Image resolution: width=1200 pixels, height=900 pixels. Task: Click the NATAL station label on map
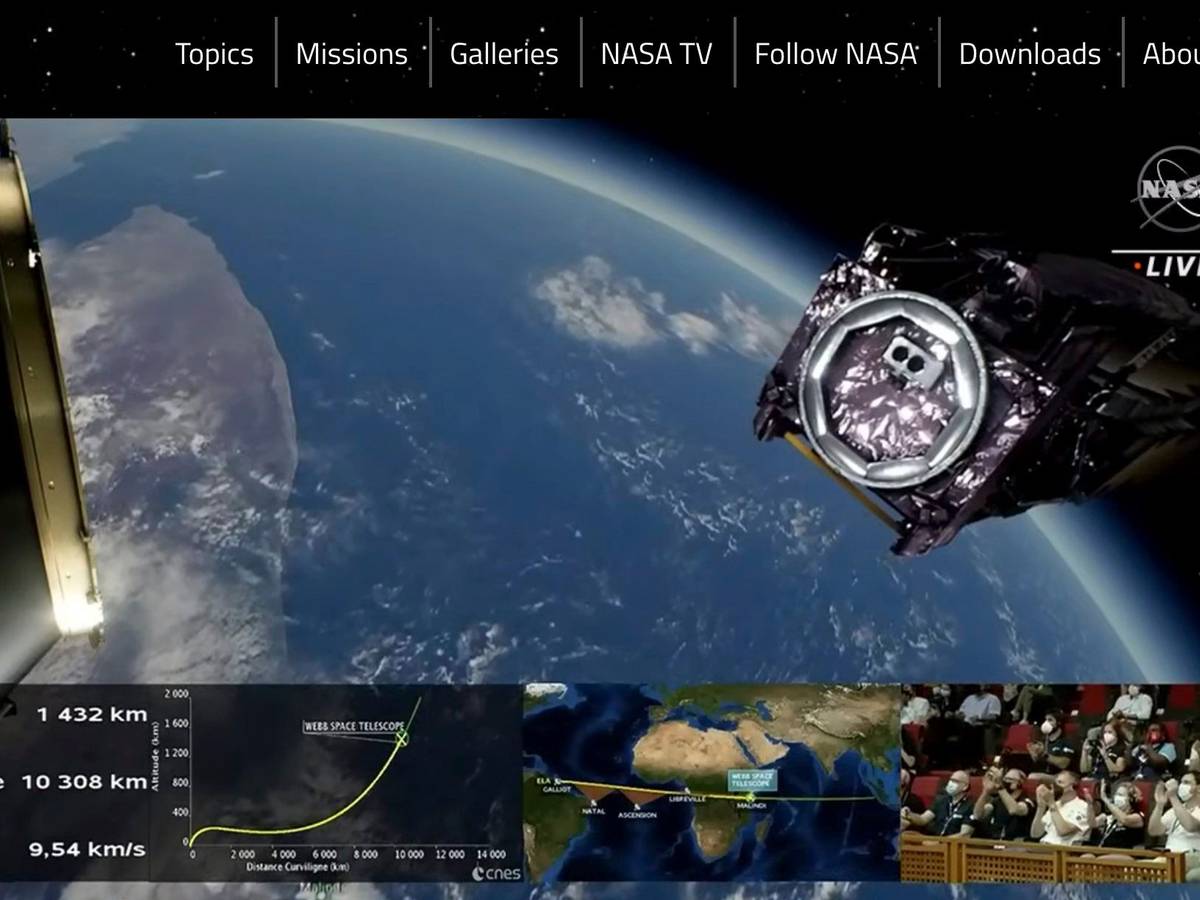click(x=594, y=811)
